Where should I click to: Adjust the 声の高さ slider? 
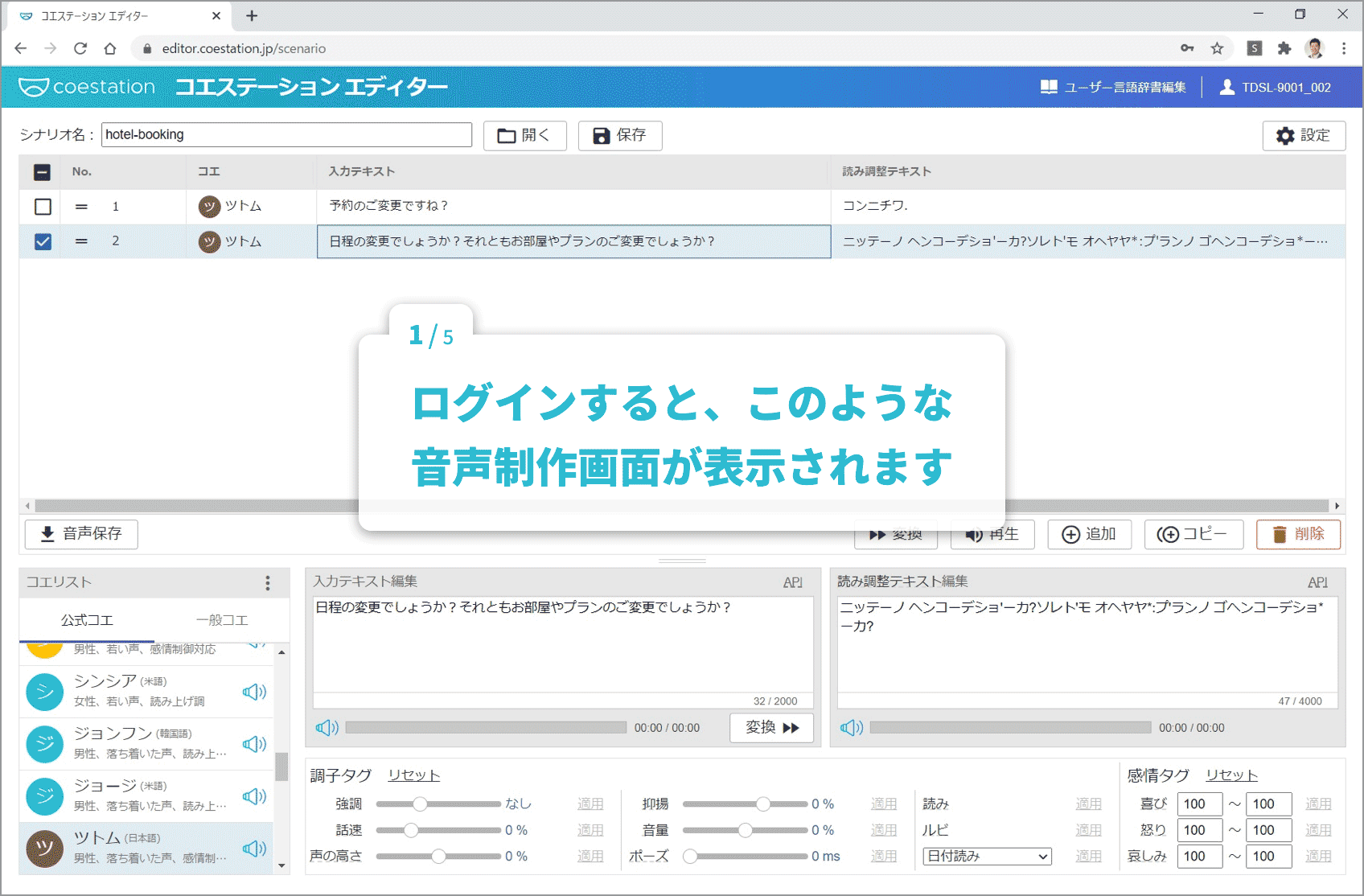(438, 857)
